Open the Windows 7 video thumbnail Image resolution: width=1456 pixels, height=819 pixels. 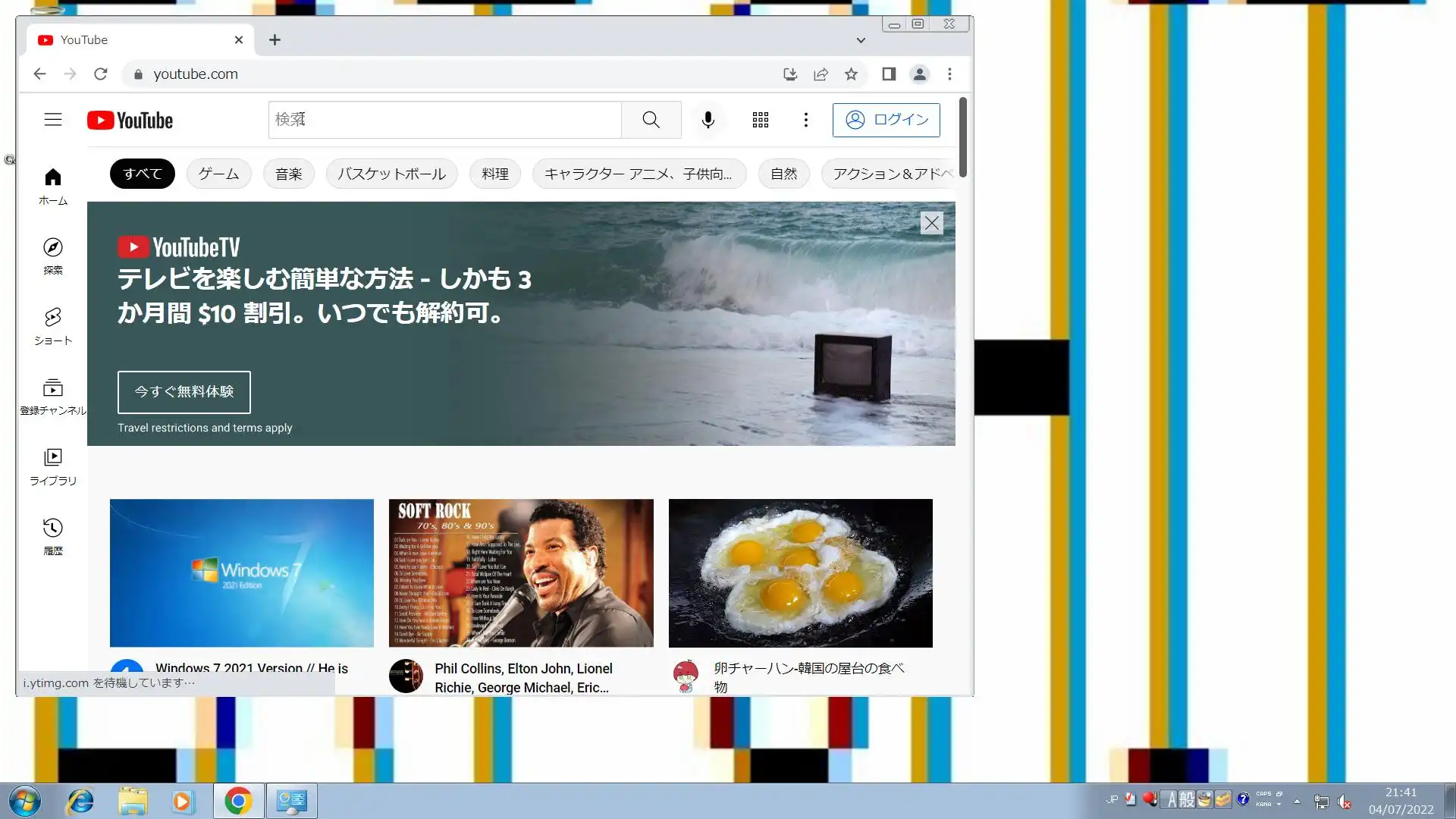pyautogui.click(x=241, y=573)
